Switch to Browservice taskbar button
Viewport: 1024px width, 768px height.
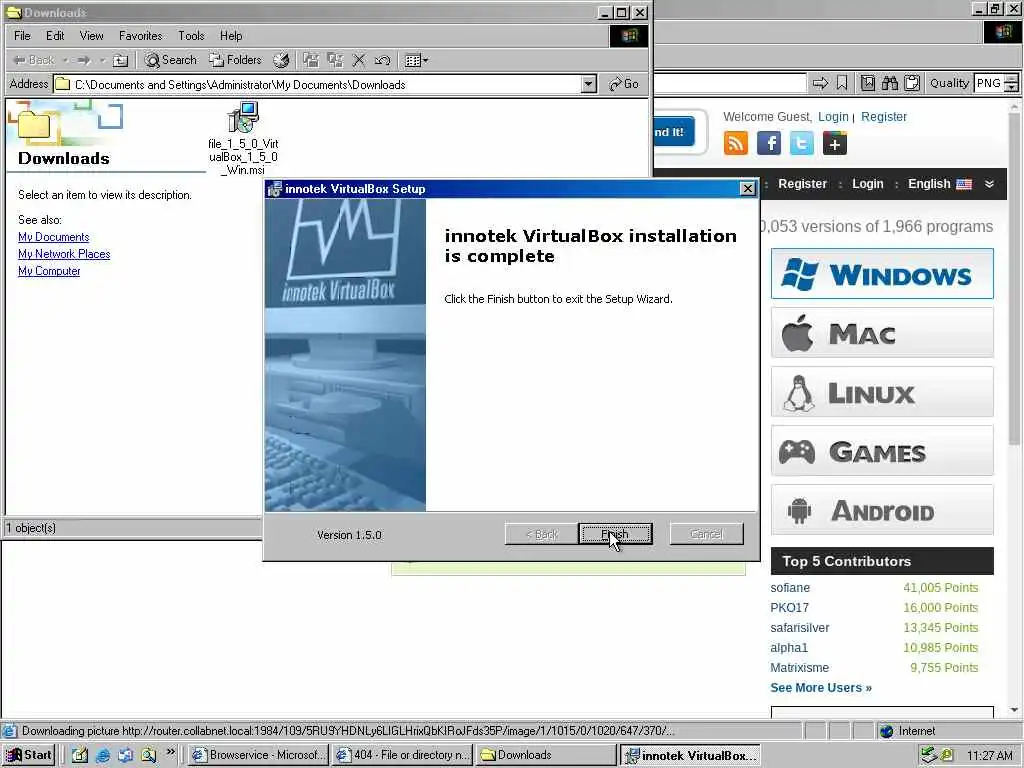[x=258, y=755]
